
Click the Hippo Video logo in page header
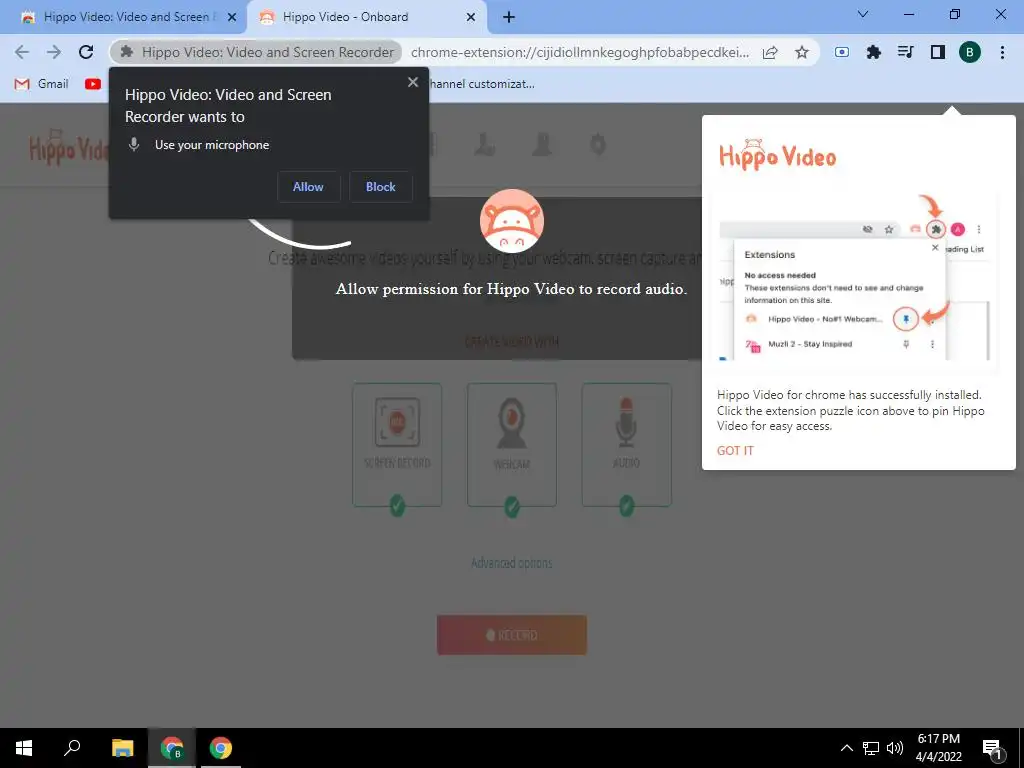tap(69, 147)
